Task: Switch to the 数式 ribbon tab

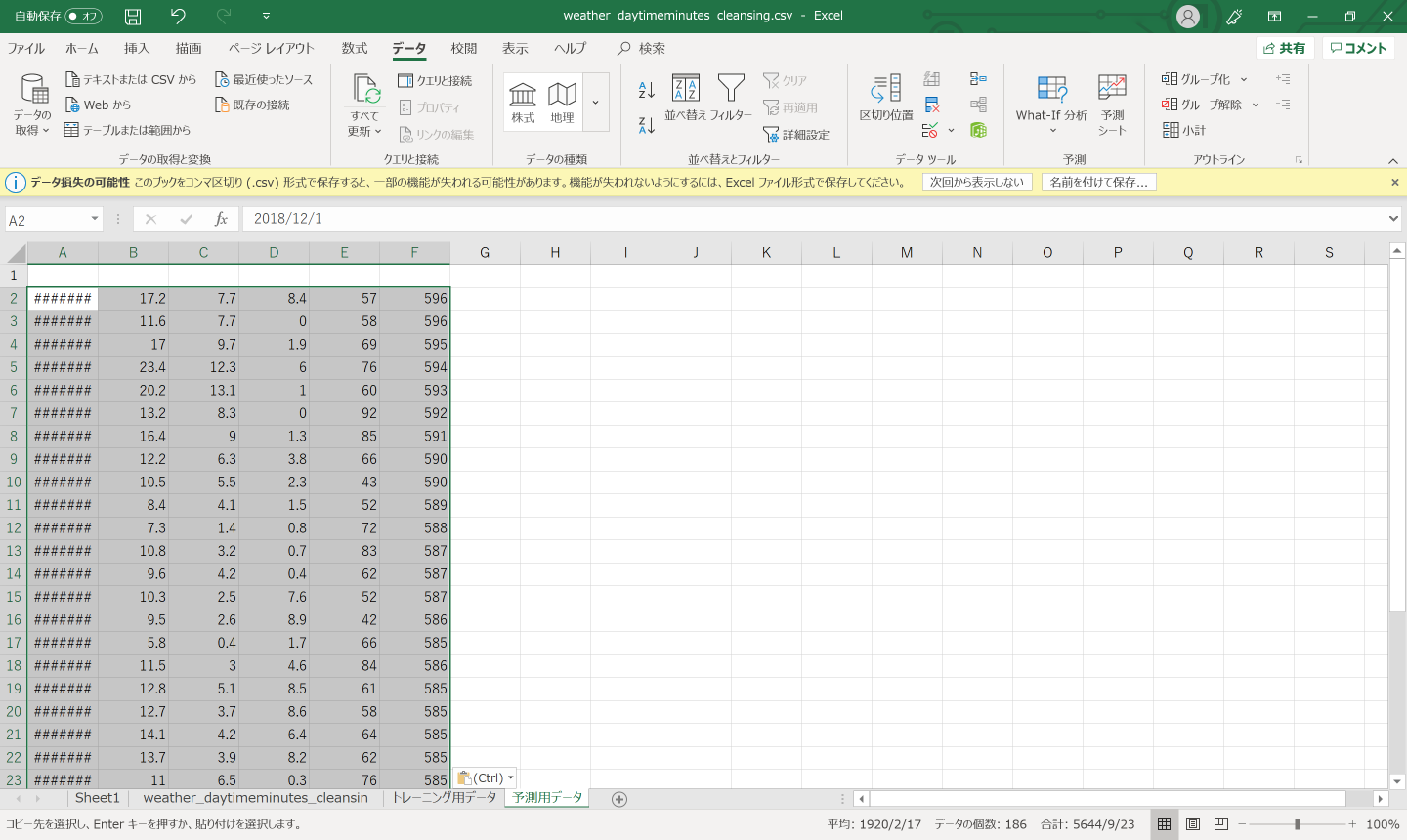Action: pos(355,48)
